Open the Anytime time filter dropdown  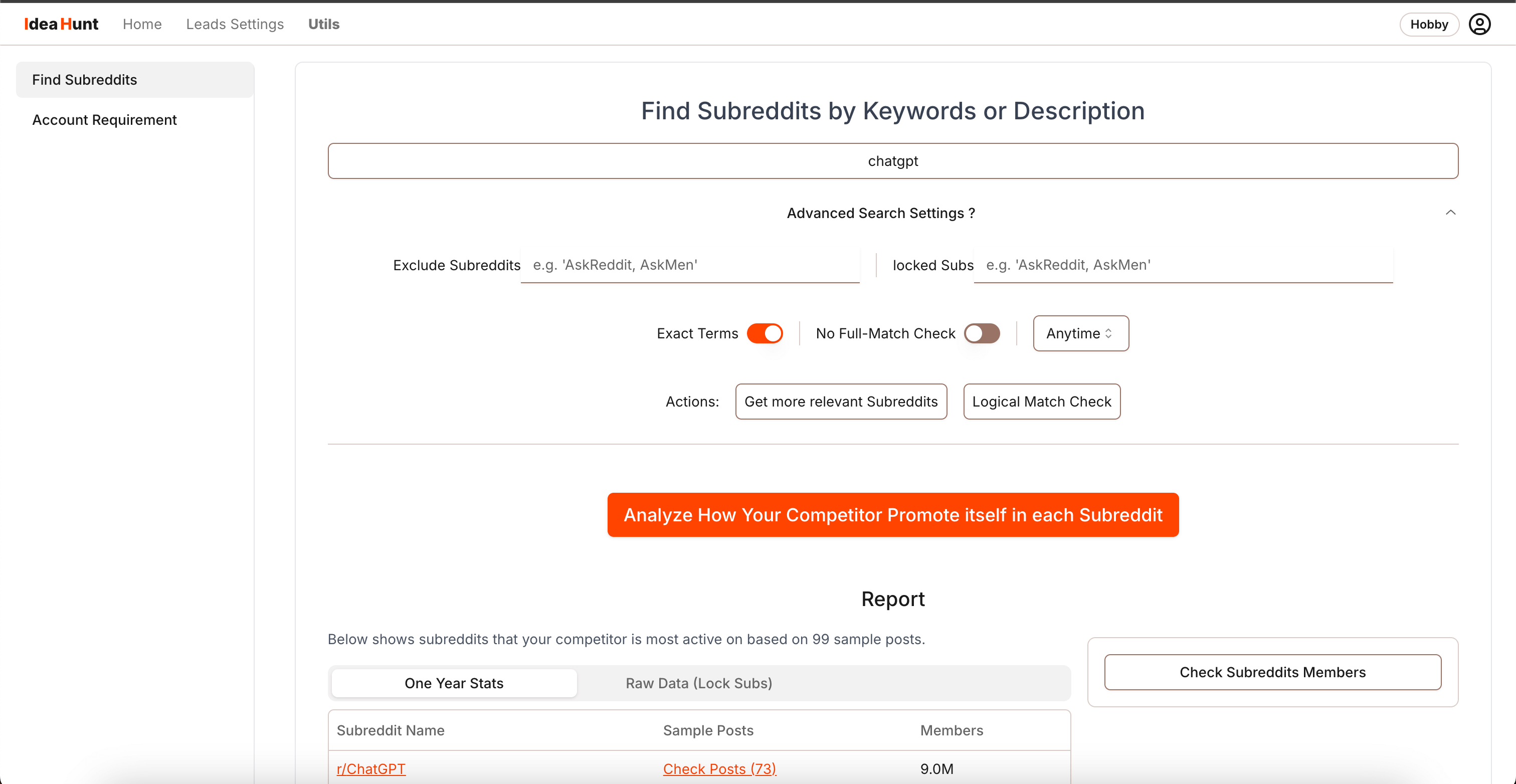pos(1080,333)
